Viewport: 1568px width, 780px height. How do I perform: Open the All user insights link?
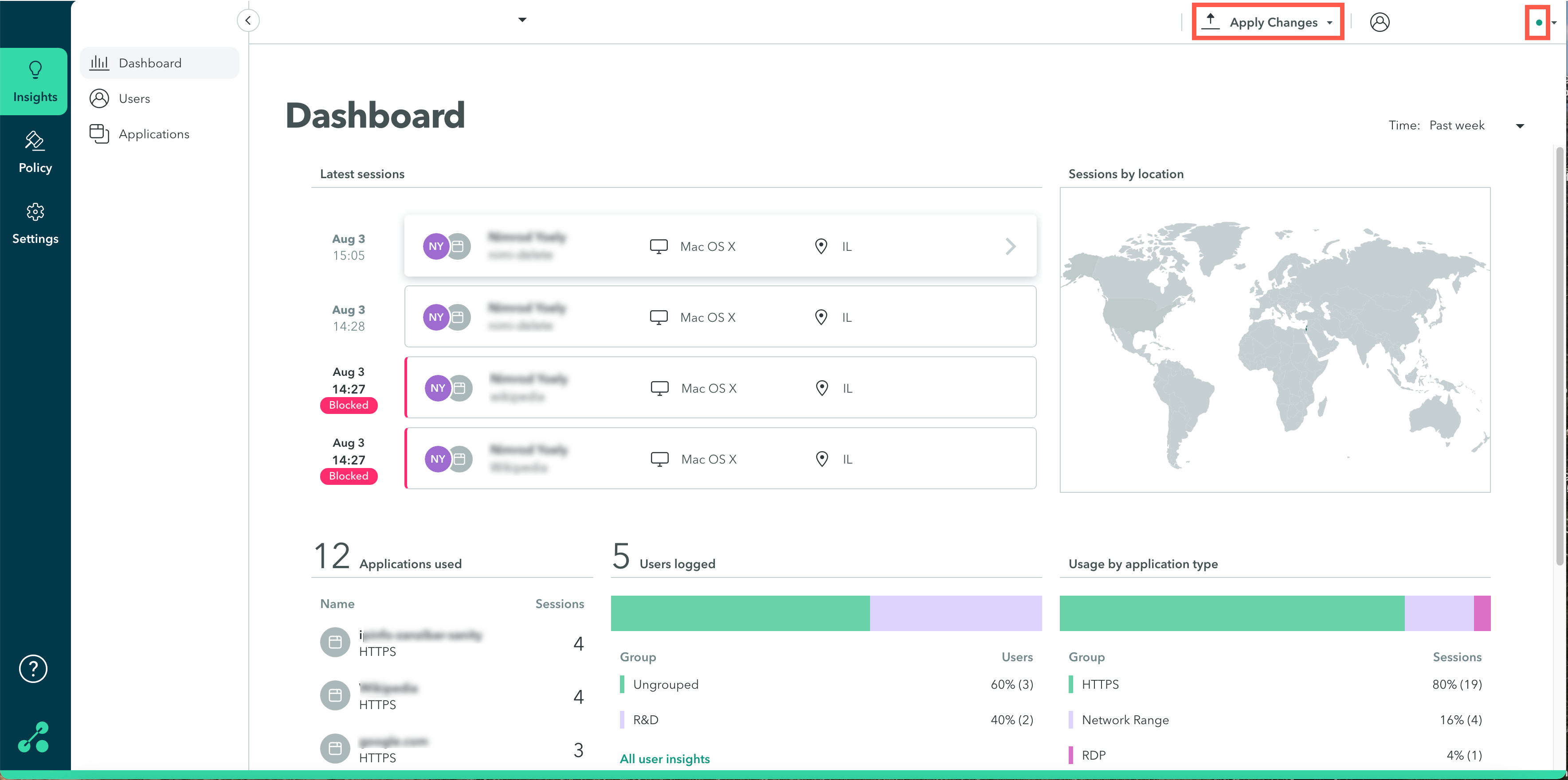(665, 759)
